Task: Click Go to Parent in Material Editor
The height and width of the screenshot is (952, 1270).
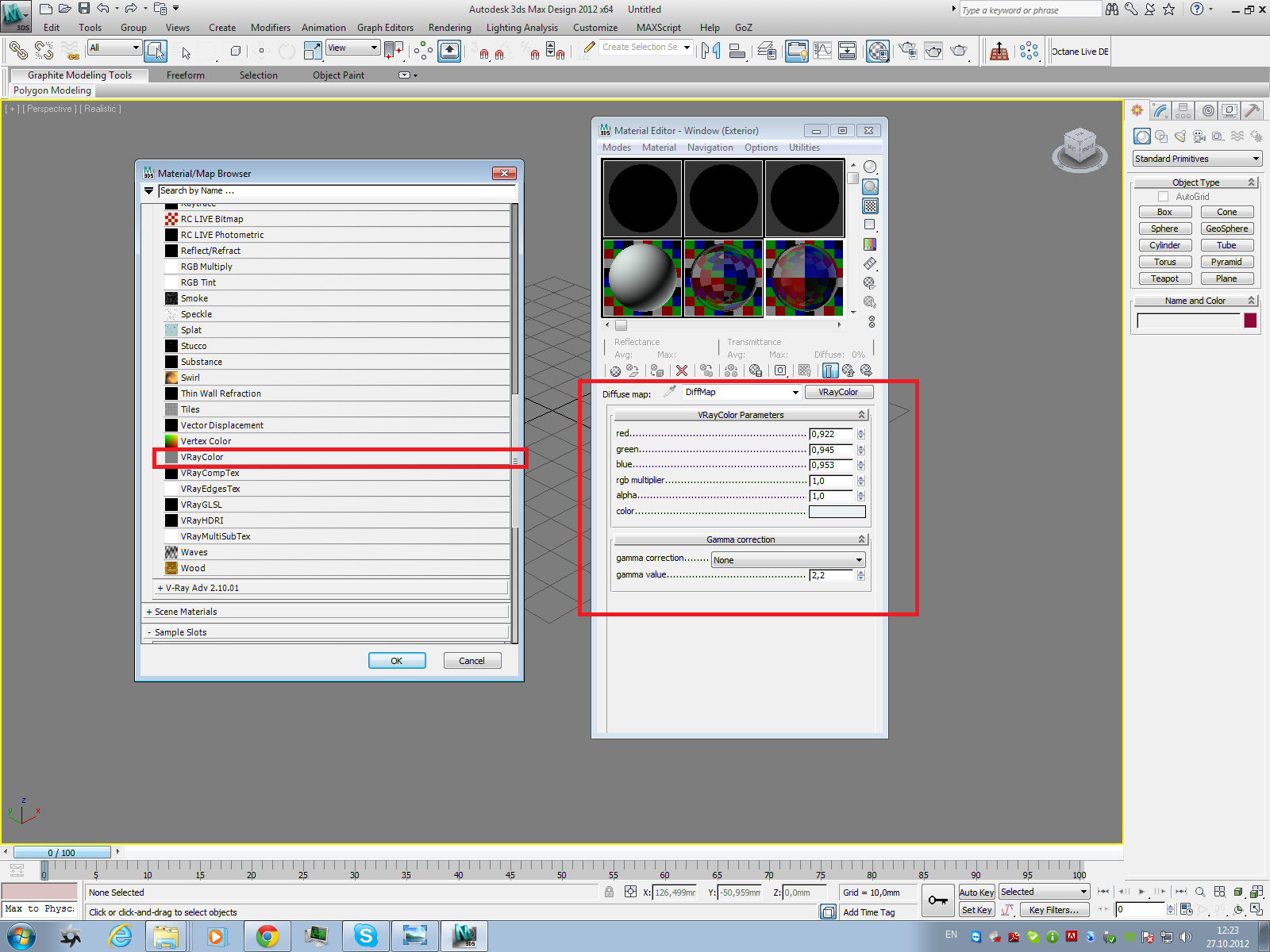Action: coord(849,370)
